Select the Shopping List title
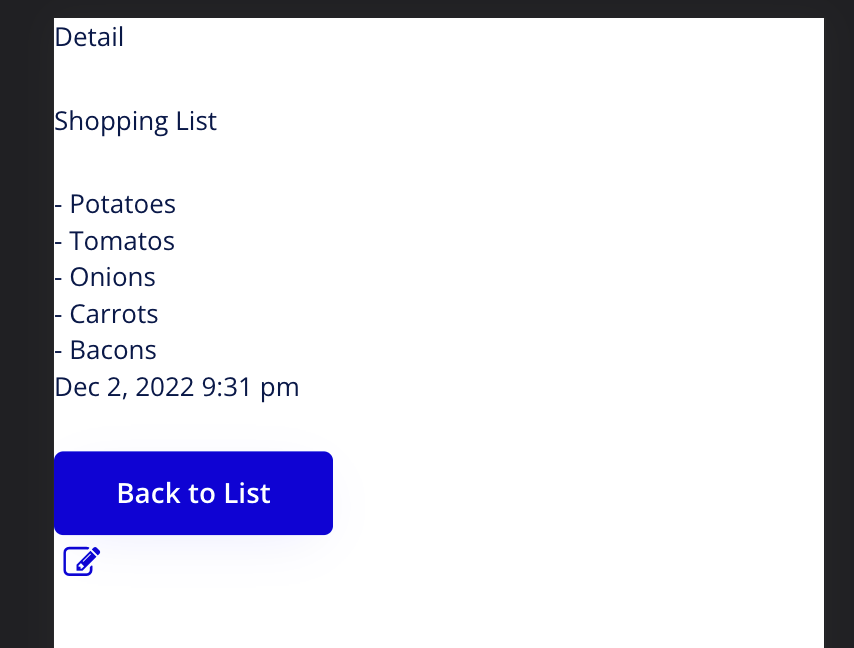Image resolution: width=854 pixels, height=648 pixels. pos(135,122)
